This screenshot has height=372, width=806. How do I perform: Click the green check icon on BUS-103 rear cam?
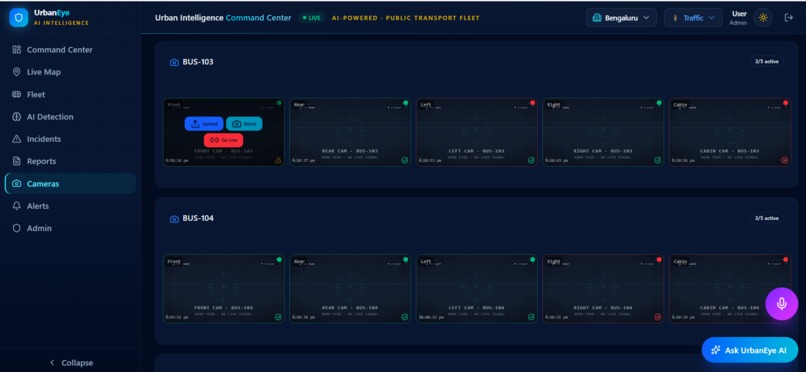point(405,160)
